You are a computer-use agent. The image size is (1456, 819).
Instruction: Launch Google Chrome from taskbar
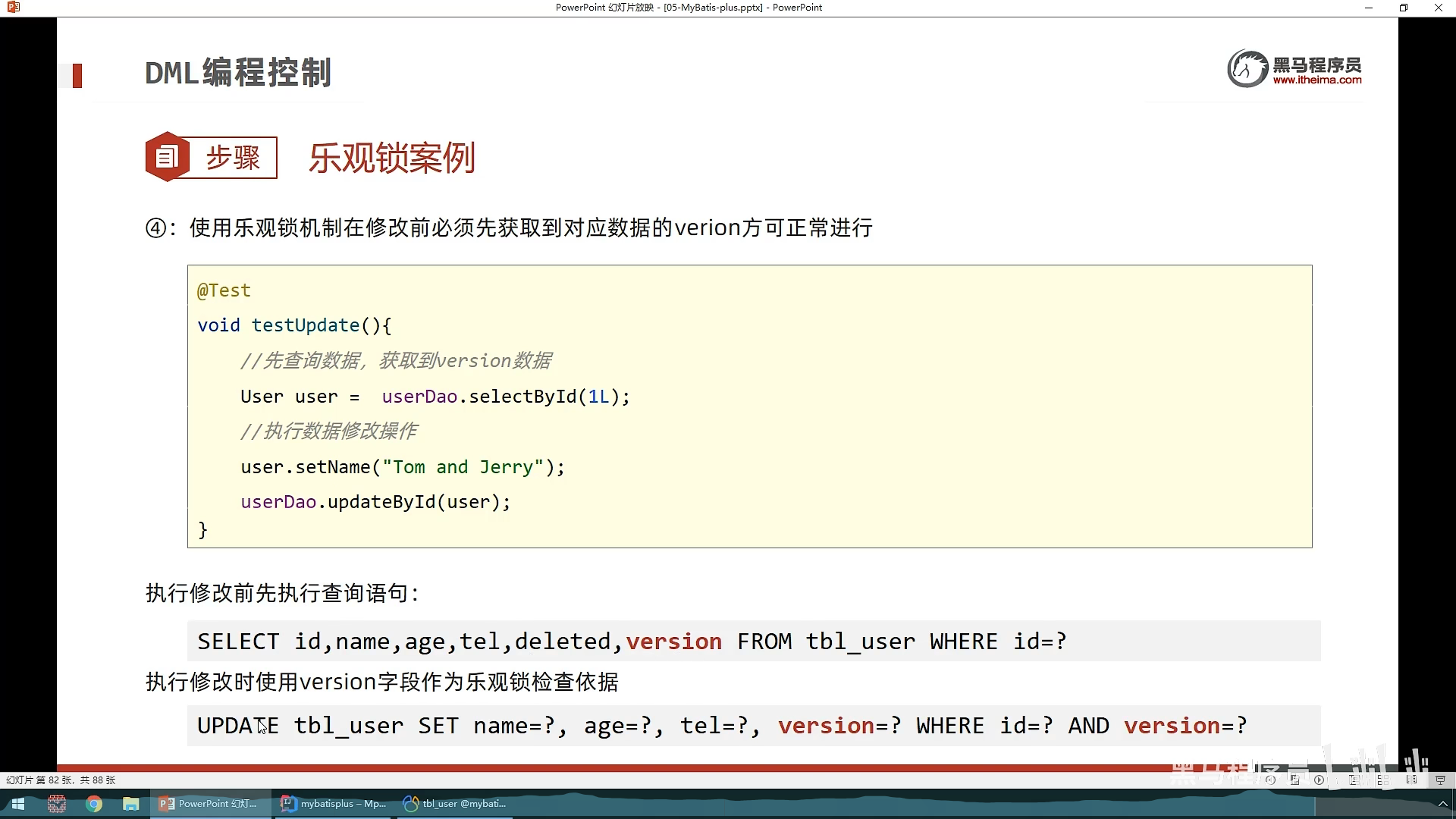tap(94, 804)
